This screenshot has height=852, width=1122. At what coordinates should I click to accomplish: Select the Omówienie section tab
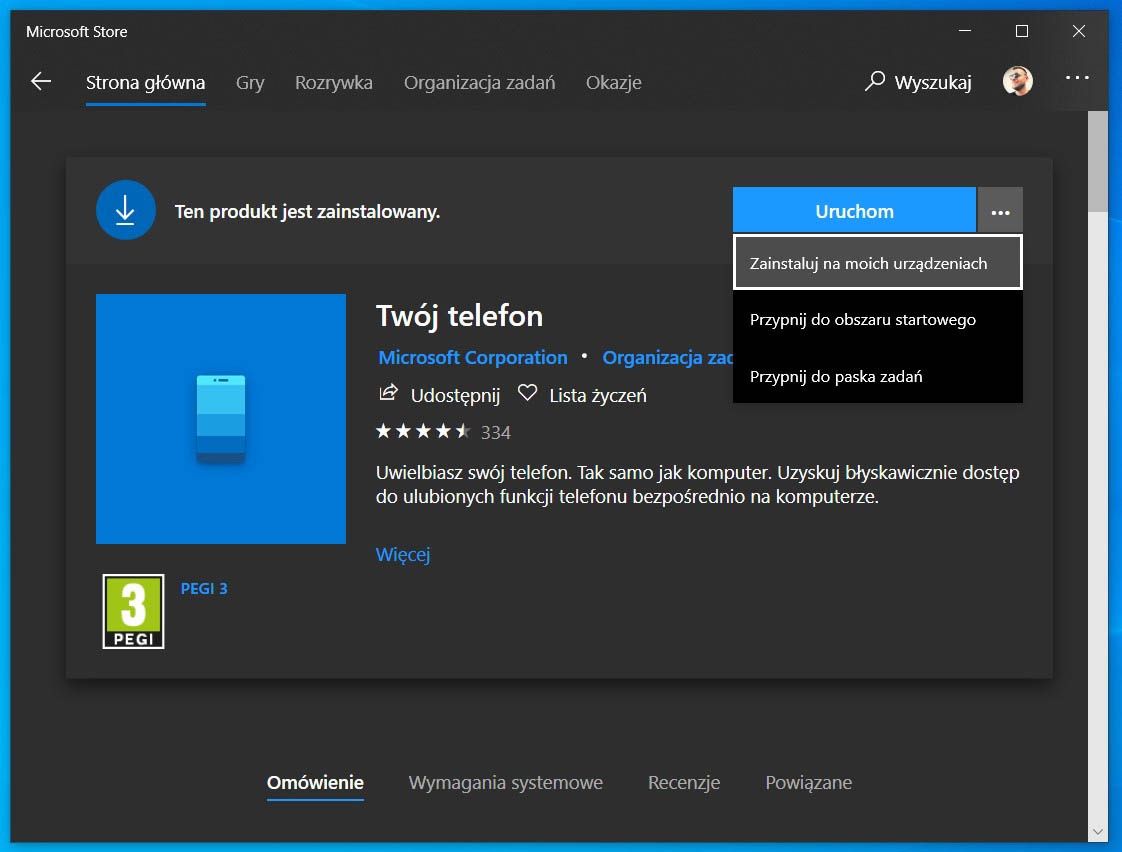coord(315,782)
